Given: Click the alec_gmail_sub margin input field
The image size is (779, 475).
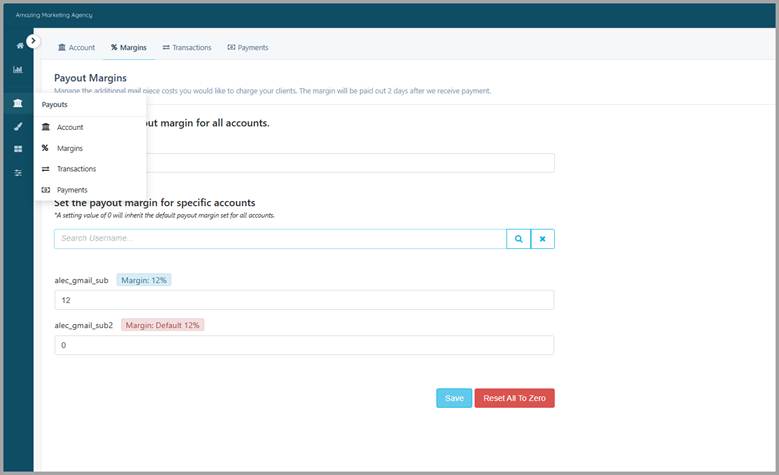Looking at the screenshot, I should pos(303,300).
